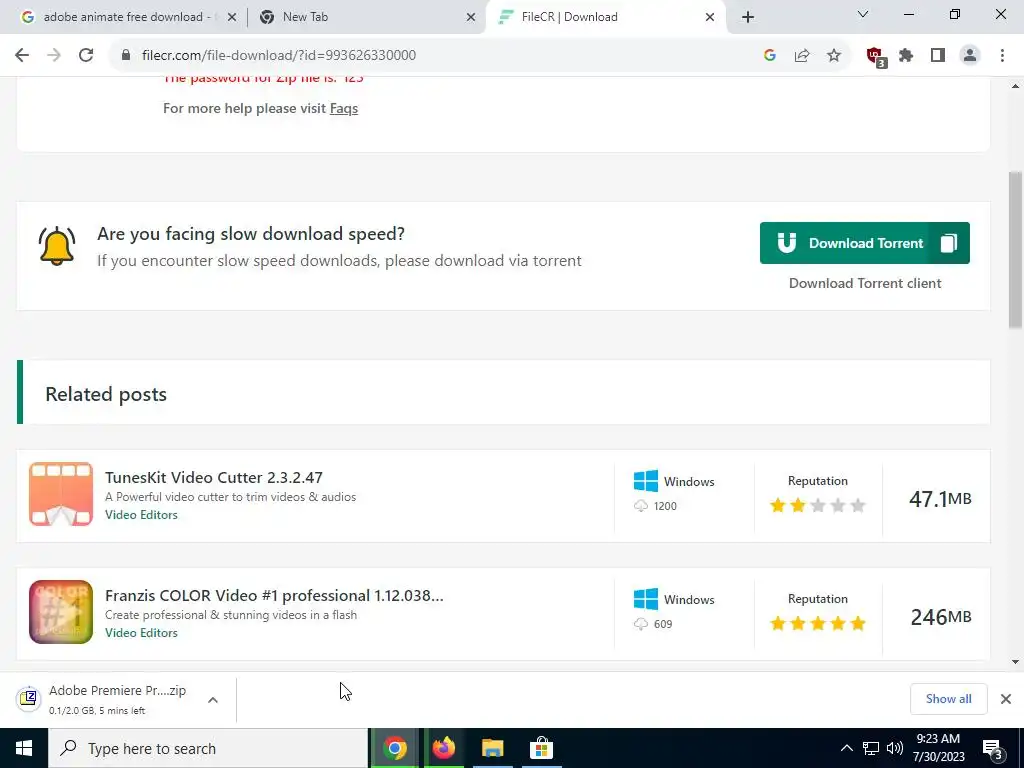Viewport: 1024px width, 768px height.
Task: Open the taskbar clock 9:23 AM
Action: coord(939,748)
